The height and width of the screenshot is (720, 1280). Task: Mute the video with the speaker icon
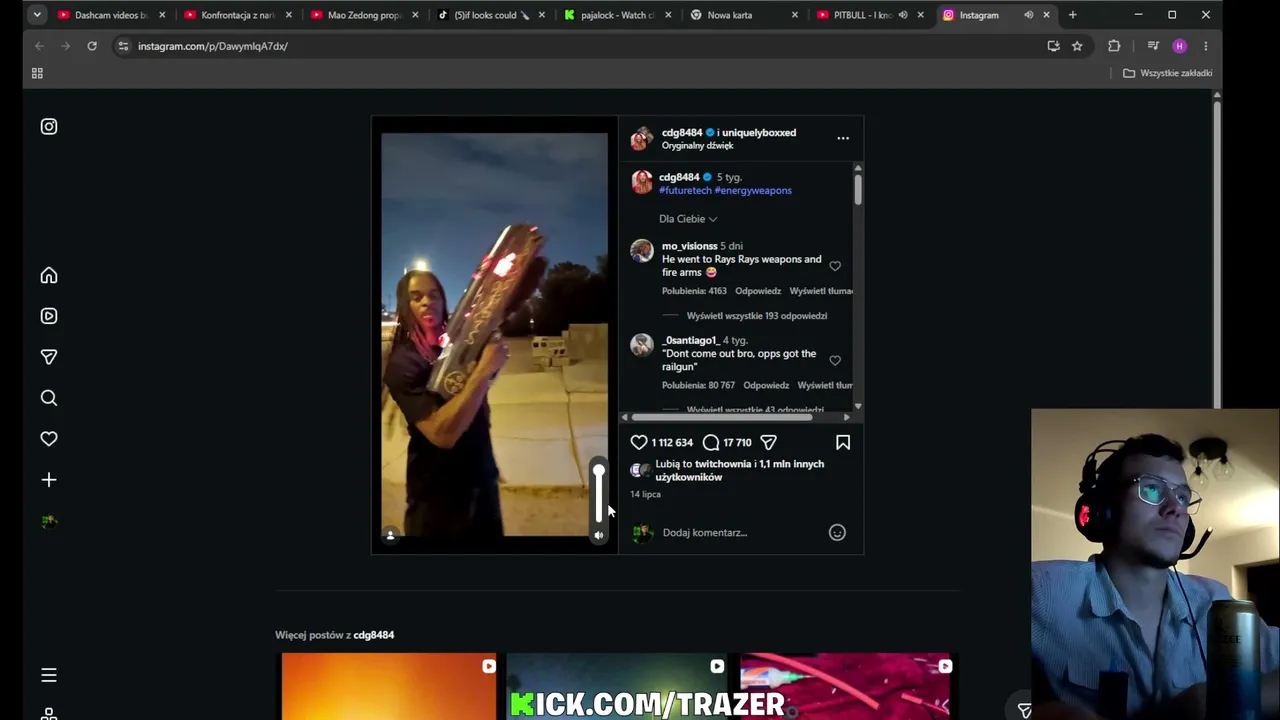[599, 535]
